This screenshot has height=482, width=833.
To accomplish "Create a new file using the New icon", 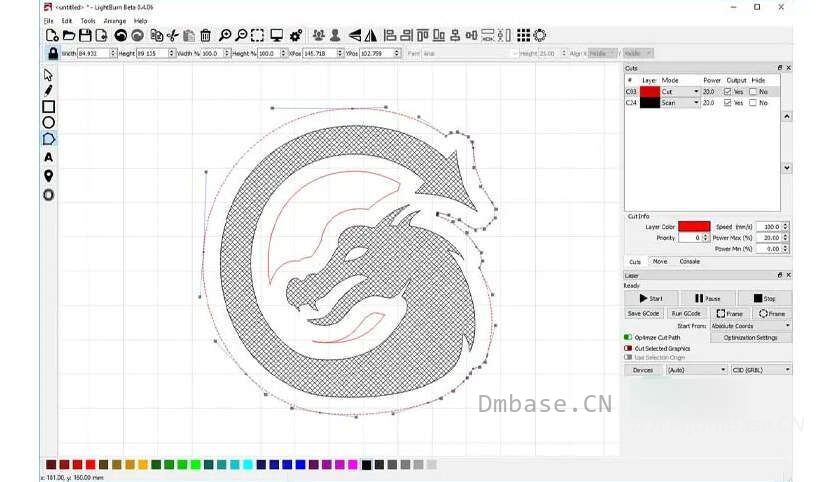I will (x=52, y=36).
